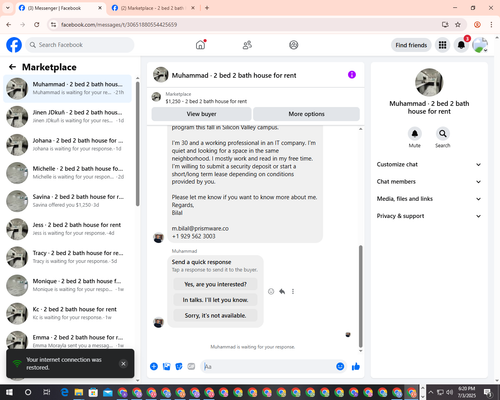Send quick response 'Sorry, it's not available.'
Image resolution: width=500 pixels, height=400 pixels.
[x=215, y=316]
